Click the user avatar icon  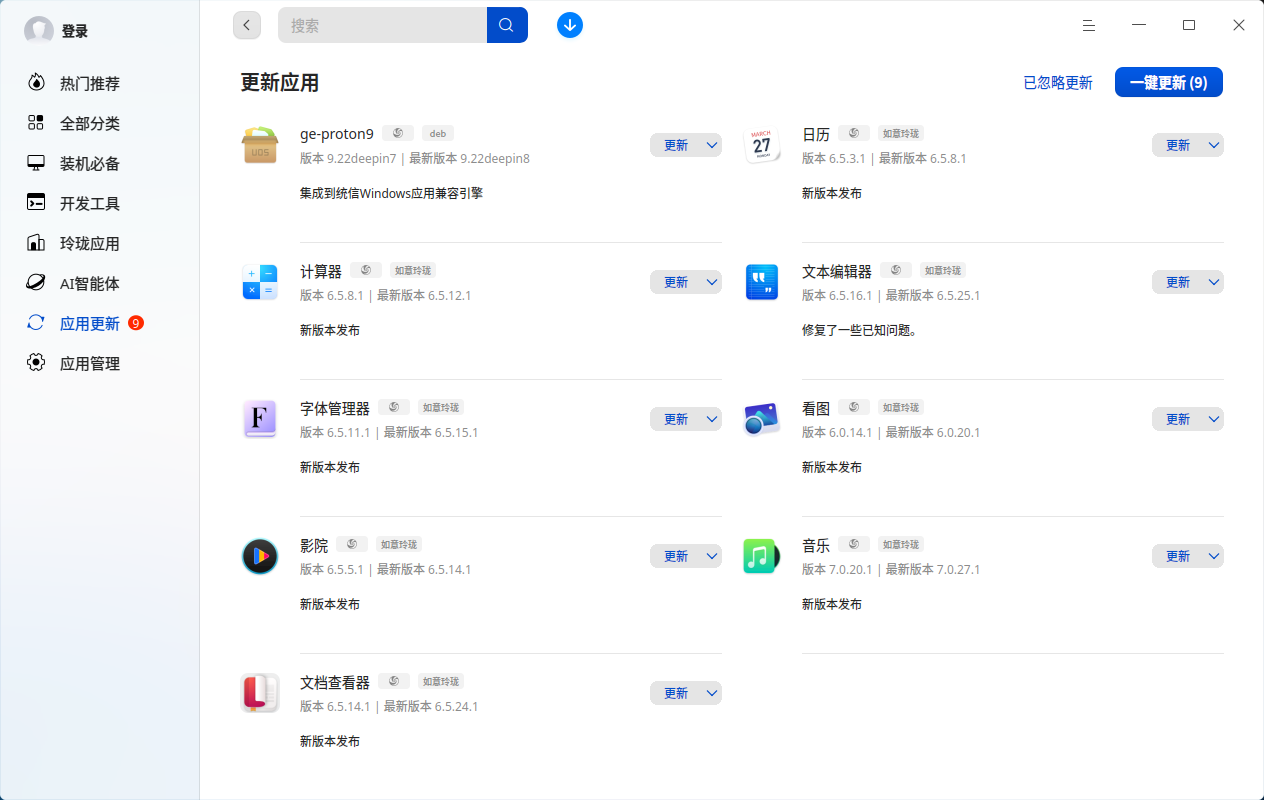pyautogui.click(x=39, y=31)
